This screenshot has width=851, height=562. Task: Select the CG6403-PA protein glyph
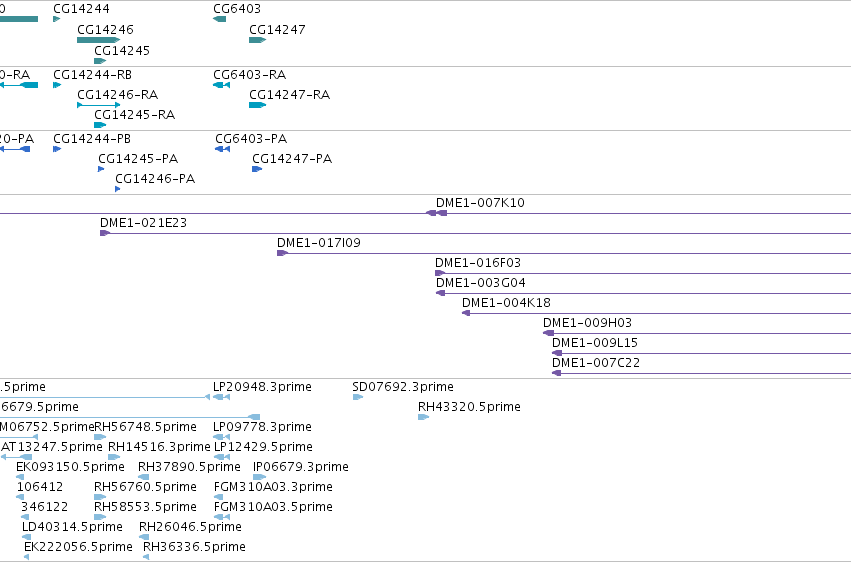223,149
